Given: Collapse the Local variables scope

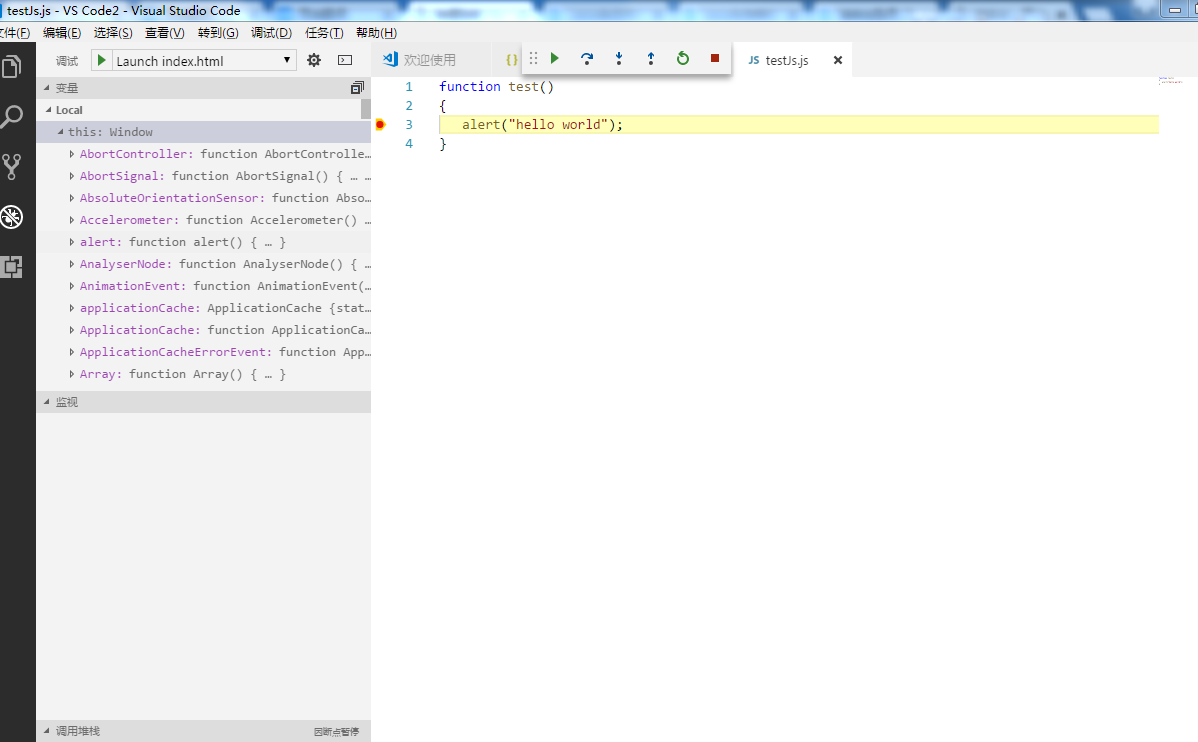Looking at the screenshot, I should tap(46, 110).
